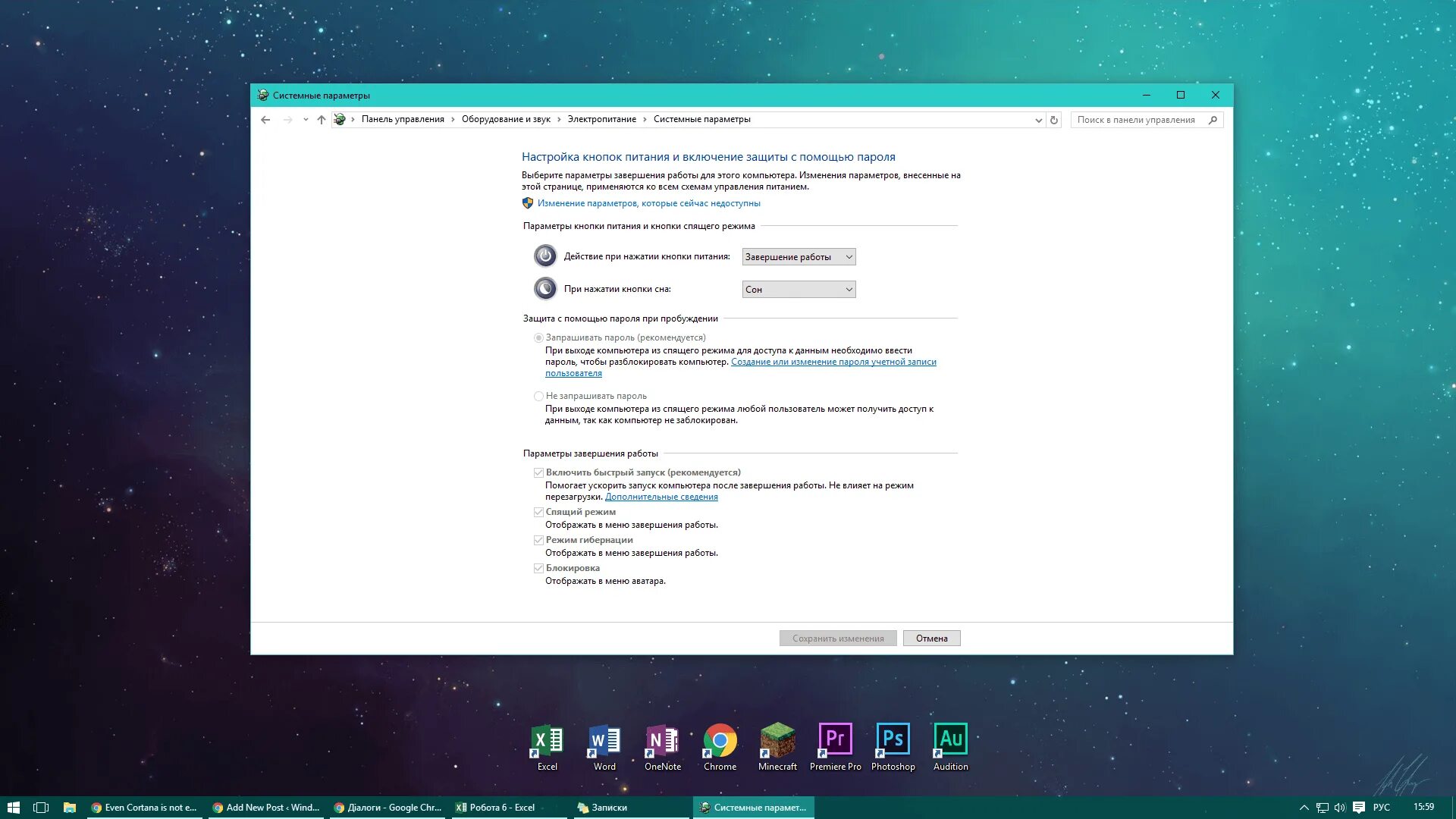1456x819 pixels.
Task: Click the Up one level arrow
Action: (322, 120)
